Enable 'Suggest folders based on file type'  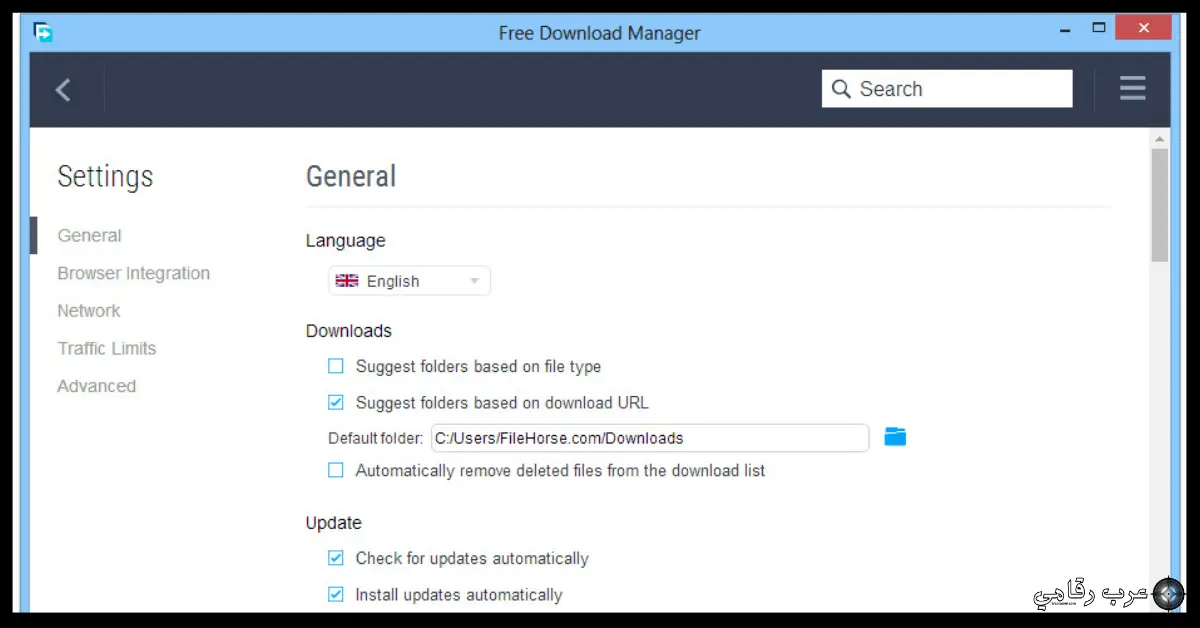[335, 366]
